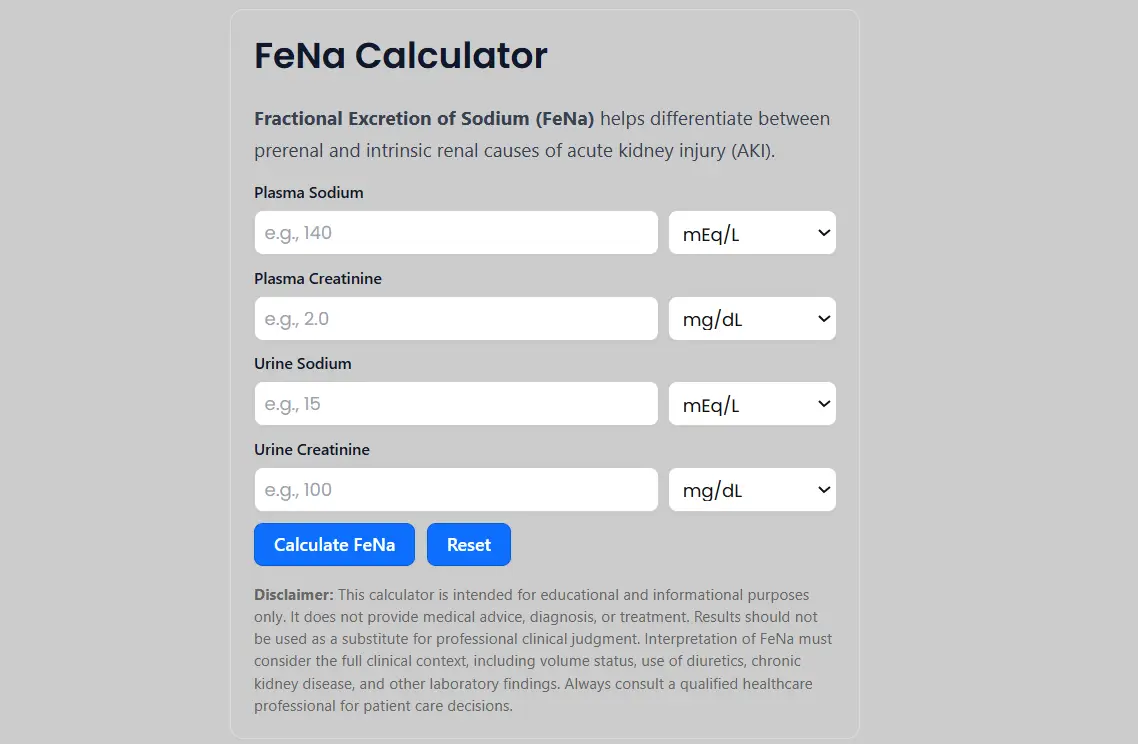Select the example placeholder field showing 140
1138x744 pixels.
point(455,232)
